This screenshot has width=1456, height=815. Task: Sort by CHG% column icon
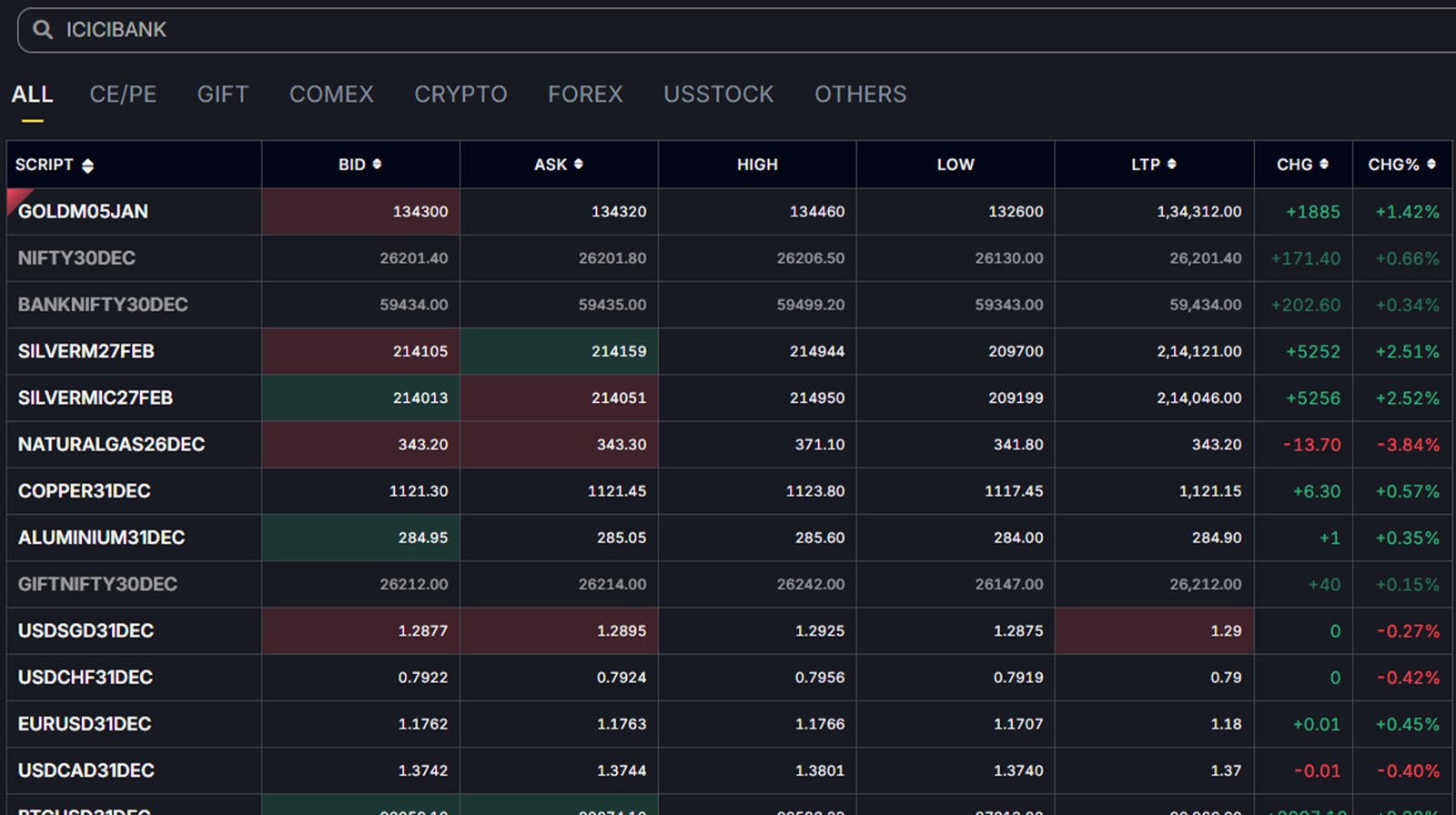1431,164
